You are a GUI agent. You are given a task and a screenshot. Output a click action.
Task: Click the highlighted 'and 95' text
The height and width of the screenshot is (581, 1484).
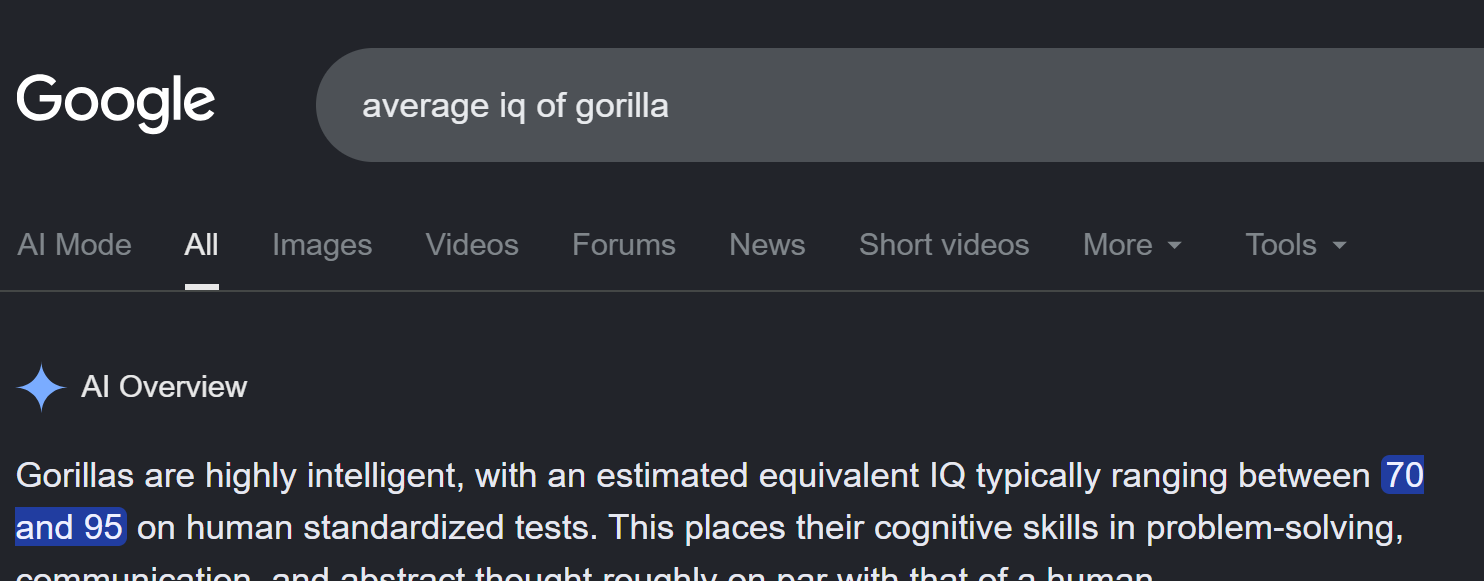(x=70, y=527)
